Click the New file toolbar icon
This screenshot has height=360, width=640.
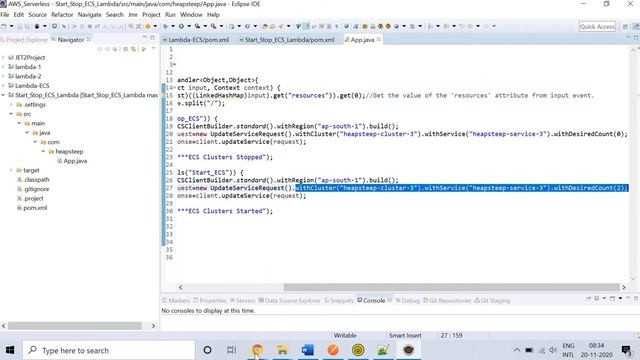pyautogui.click(x=4, y=26)
